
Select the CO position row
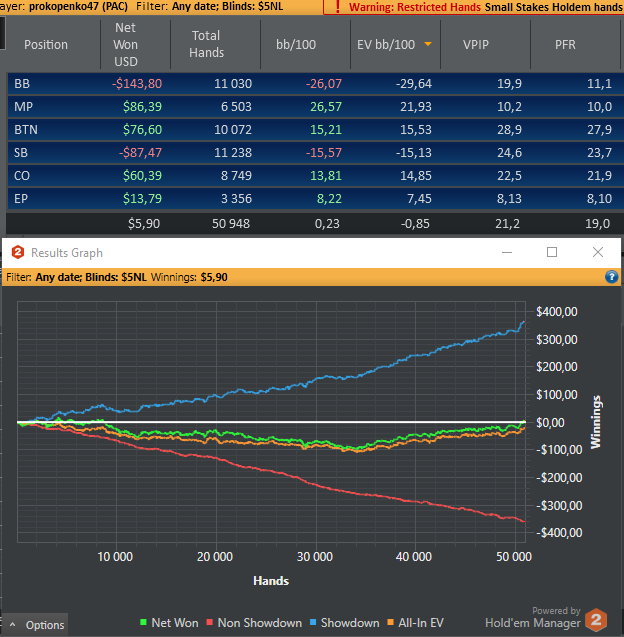click(x=316, y=176)
